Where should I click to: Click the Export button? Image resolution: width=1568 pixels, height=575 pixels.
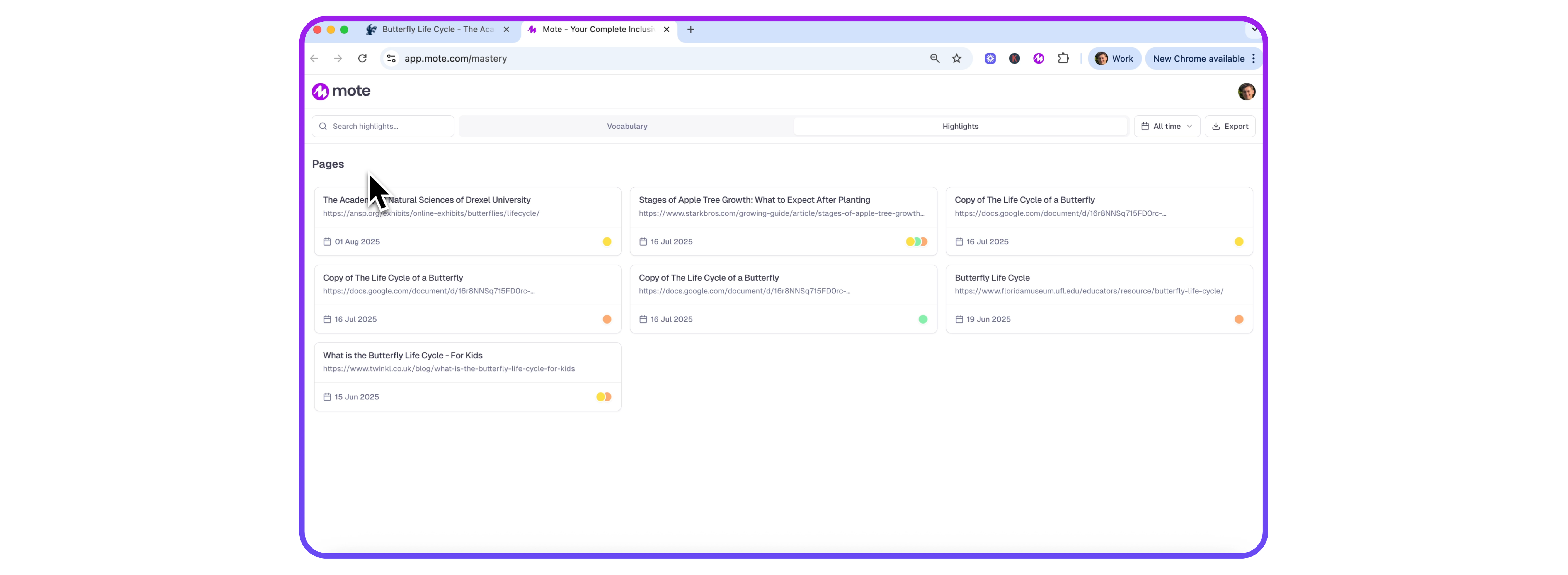pyautogui.click(x=1230, y=127)
